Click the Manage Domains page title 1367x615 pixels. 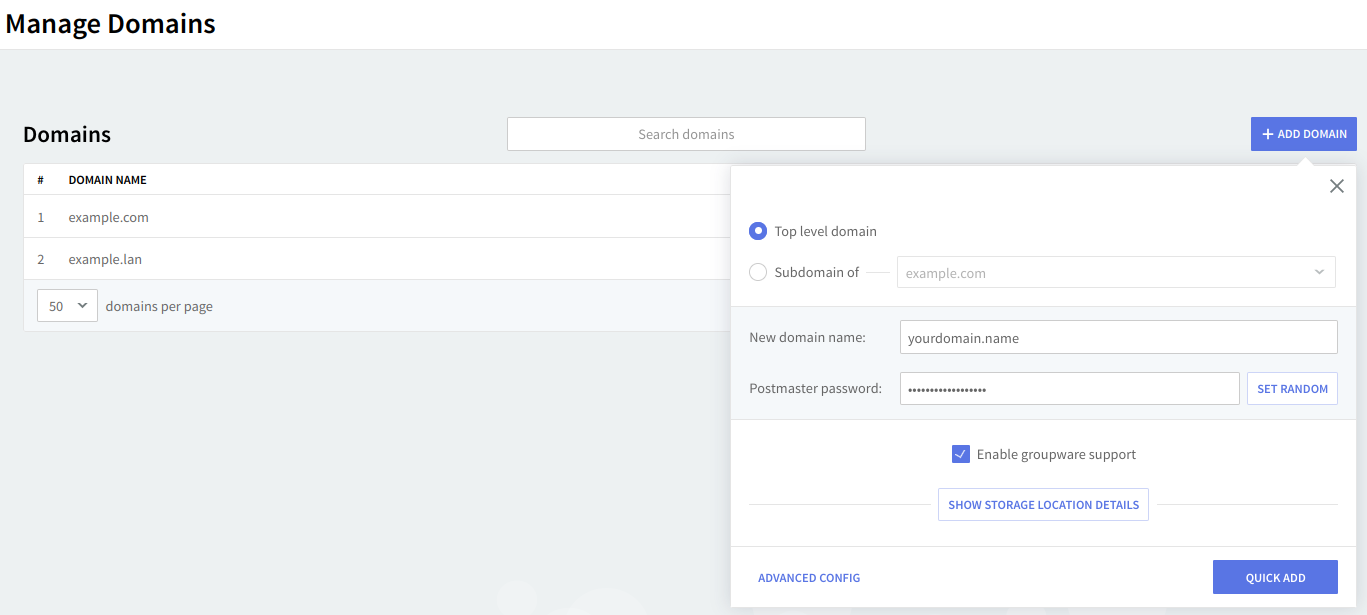tap(110, 24)
